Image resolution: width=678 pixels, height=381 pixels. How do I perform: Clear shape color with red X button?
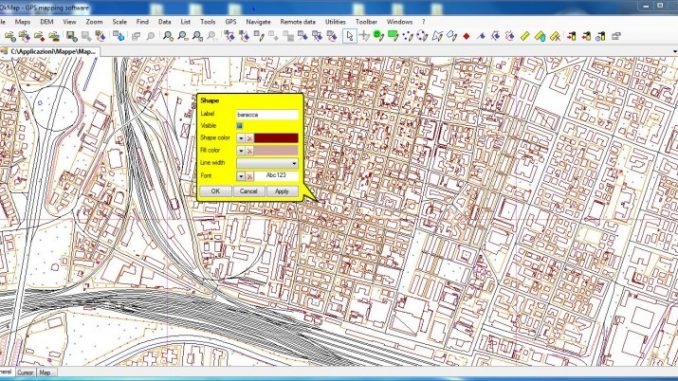[249, 138]
